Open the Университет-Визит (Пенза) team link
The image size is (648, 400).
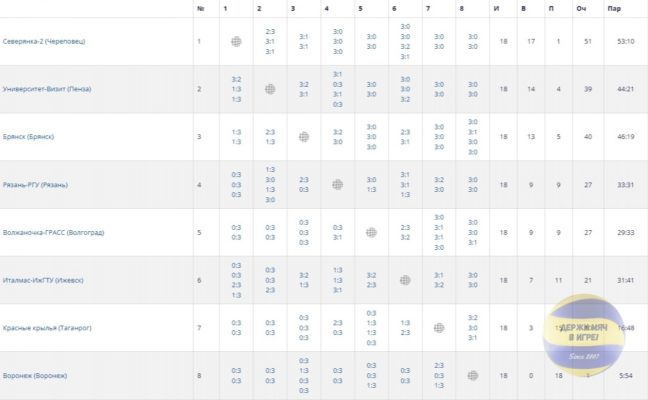(47, 89)
